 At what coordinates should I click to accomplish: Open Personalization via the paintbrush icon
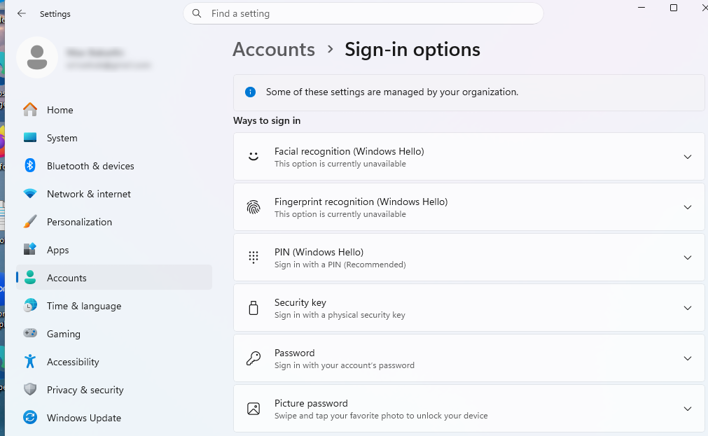pos(30,222)
